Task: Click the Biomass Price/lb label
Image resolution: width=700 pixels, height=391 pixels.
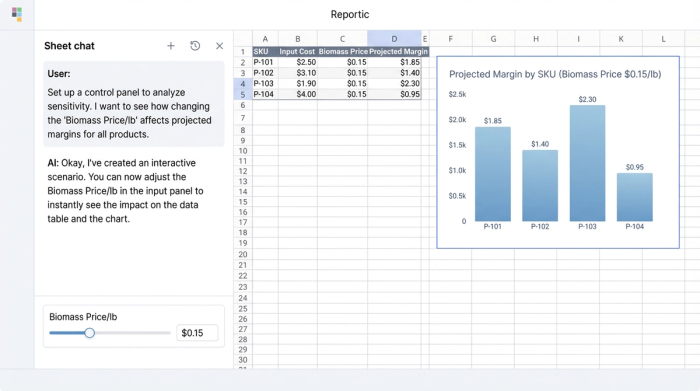Action: [x=83, y=317]
